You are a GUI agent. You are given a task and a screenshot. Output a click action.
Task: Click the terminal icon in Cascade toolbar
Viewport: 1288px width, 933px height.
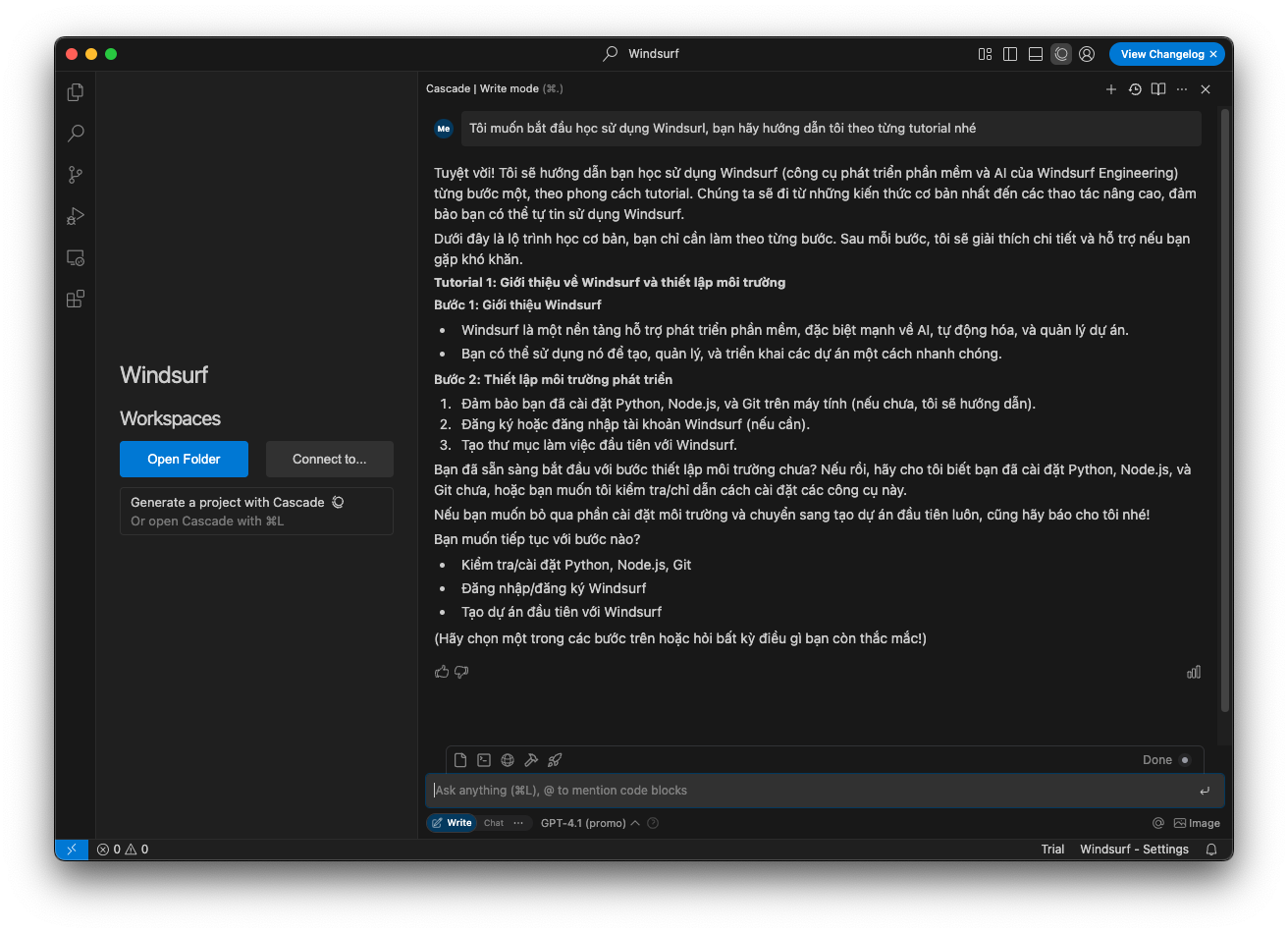(x=484, y=760)
